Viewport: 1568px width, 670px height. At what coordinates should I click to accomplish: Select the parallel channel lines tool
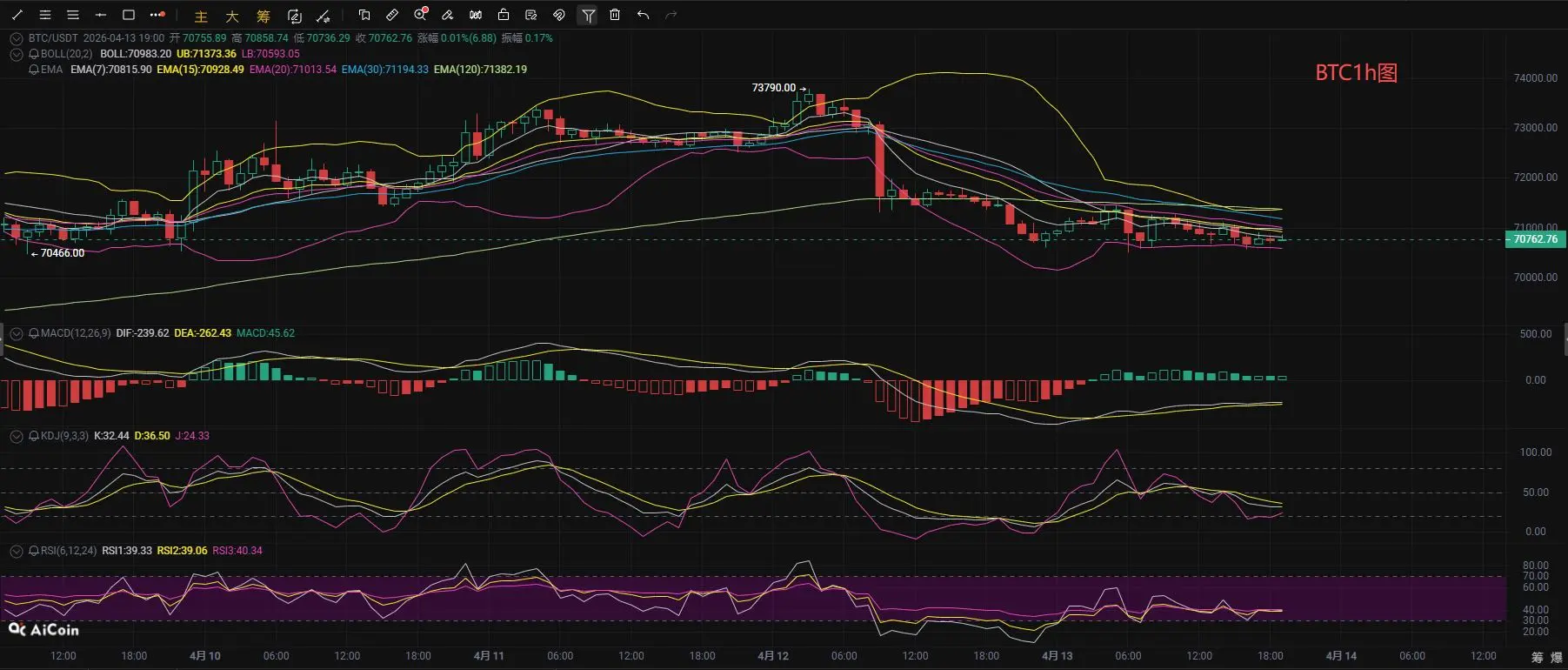[45, 15]
